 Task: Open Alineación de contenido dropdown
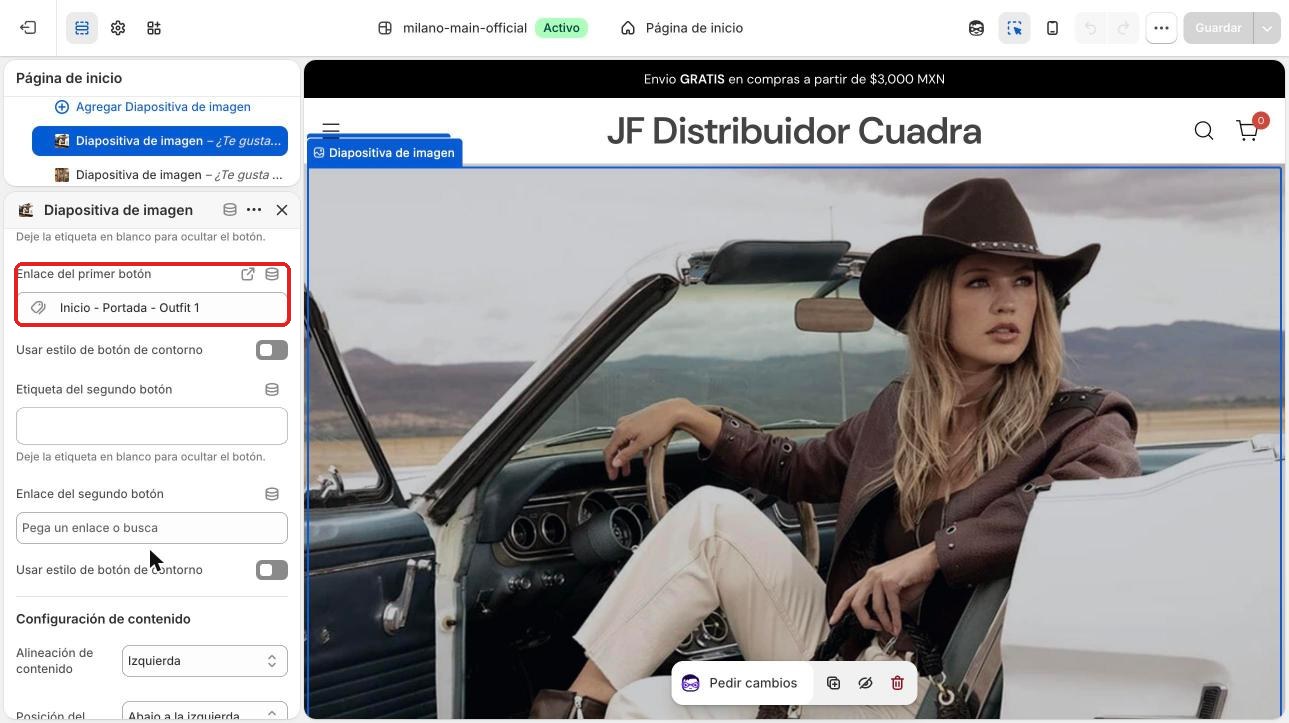coord(205,661)
